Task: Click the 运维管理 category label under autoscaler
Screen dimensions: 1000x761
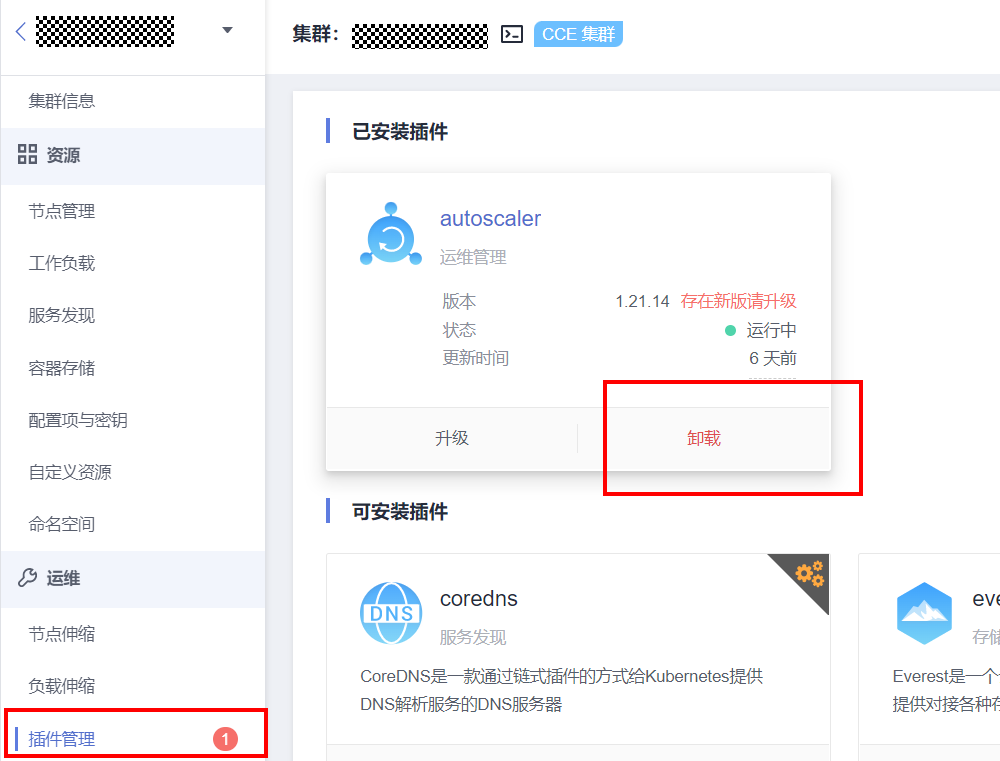Action: tap(473, 258)
